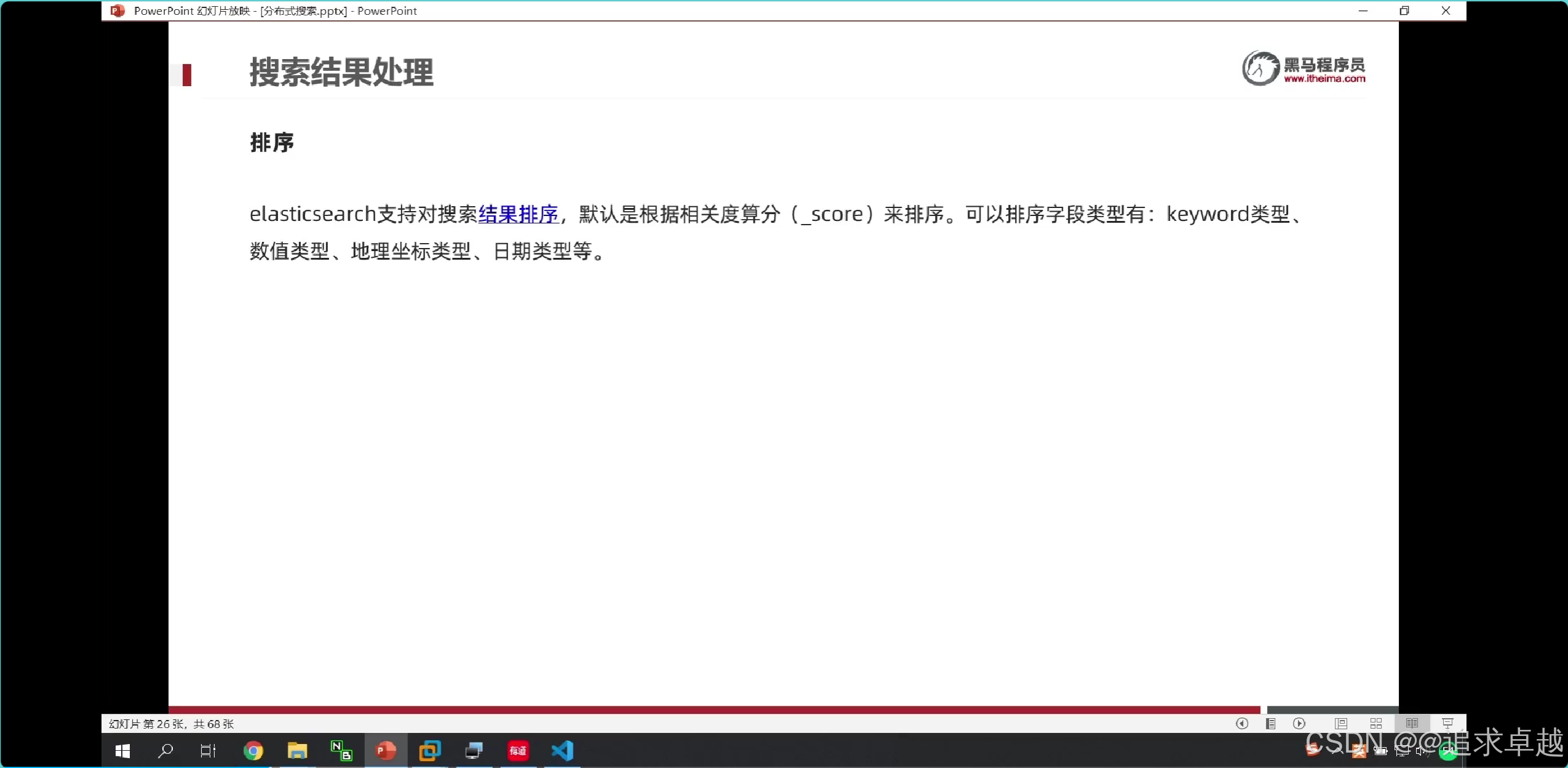Start Slide Show from status bar
Image resolution: width=1568 pixels, height=768 pixels.
[1447, 724]
